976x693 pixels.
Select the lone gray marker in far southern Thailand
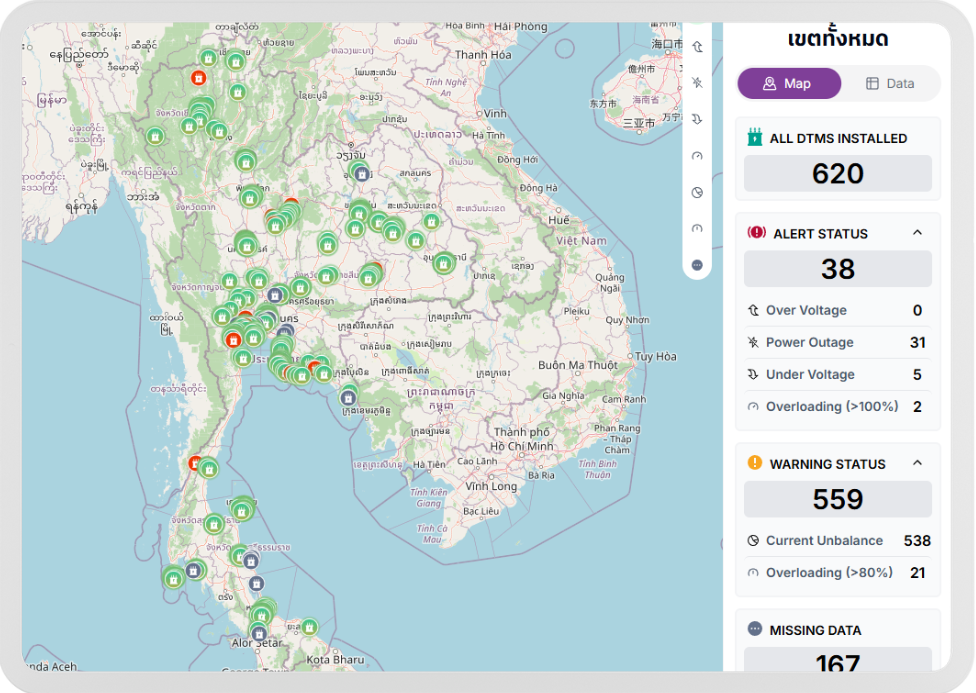point(256,583)
